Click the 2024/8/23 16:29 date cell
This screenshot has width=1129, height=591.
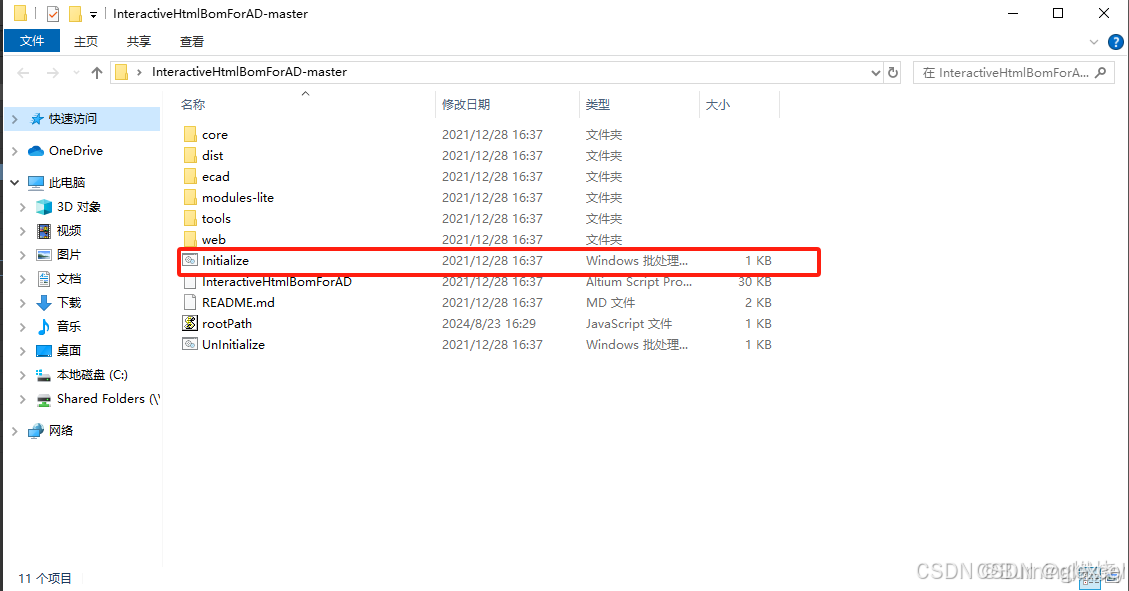click(489, 323)
